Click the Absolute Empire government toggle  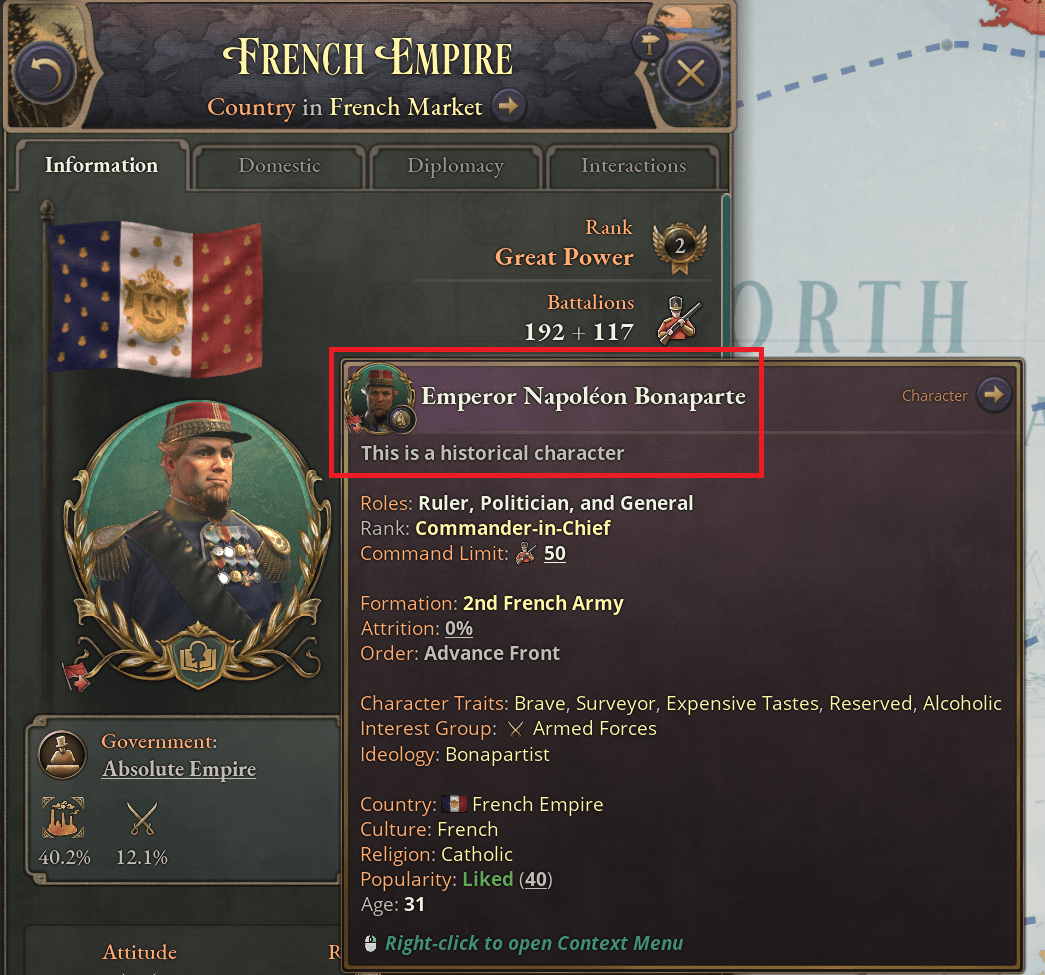(178, 770)
